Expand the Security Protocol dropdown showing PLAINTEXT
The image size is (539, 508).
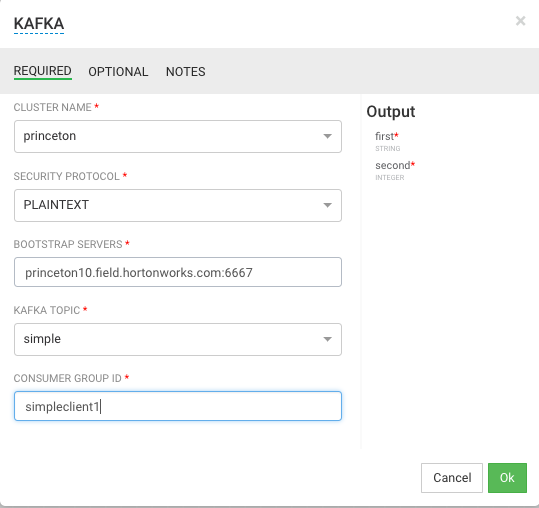tap(178, 205)
